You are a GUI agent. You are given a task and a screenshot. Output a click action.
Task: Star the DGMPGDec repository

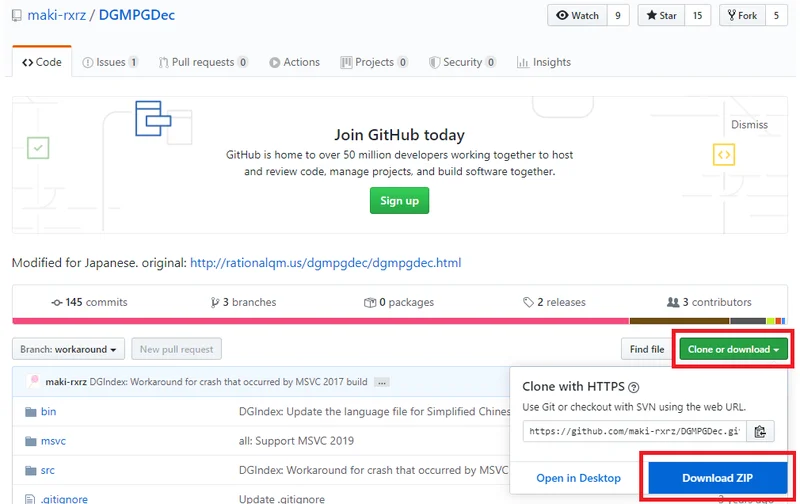click(x=661, y=15)
